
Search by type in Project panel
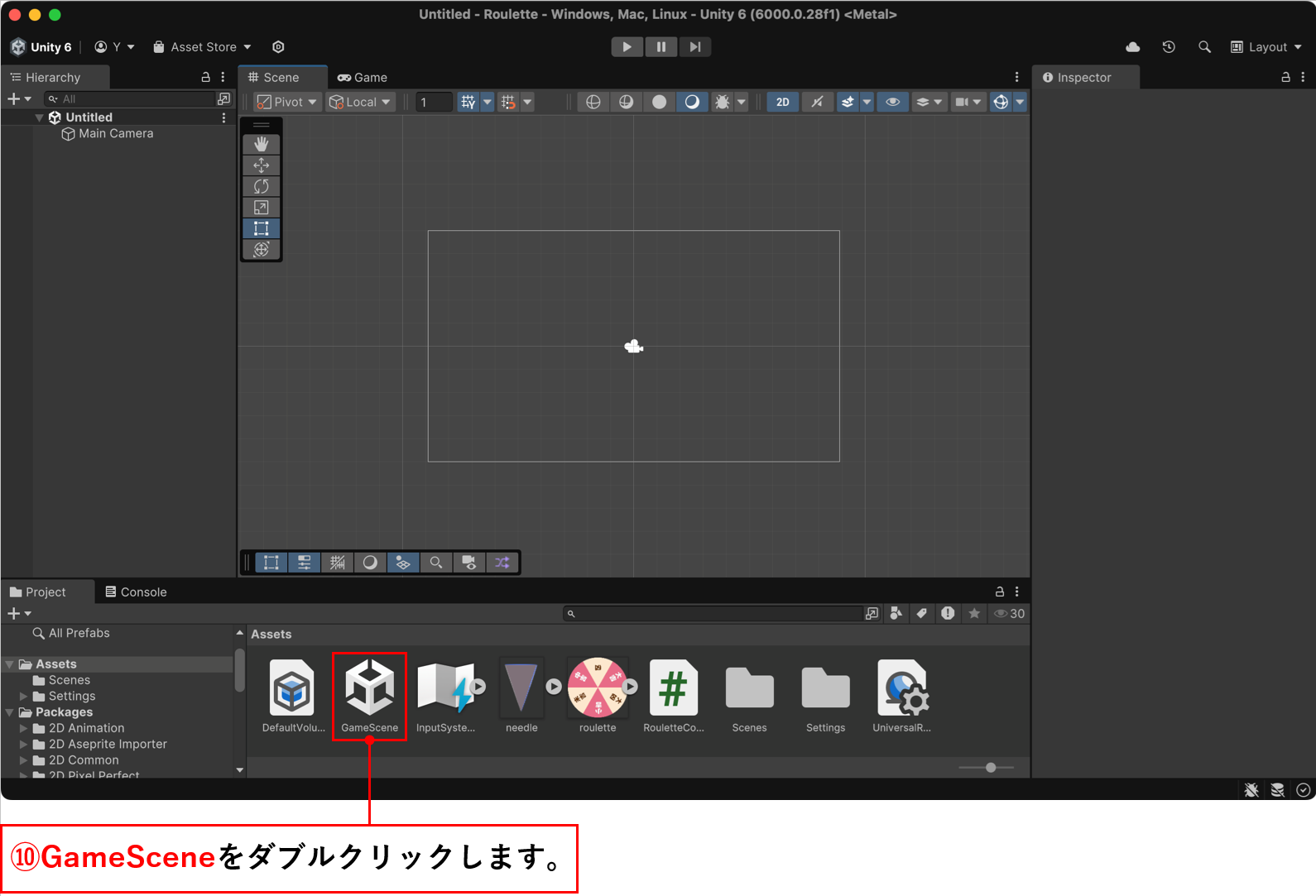click(x=896, y=613)
